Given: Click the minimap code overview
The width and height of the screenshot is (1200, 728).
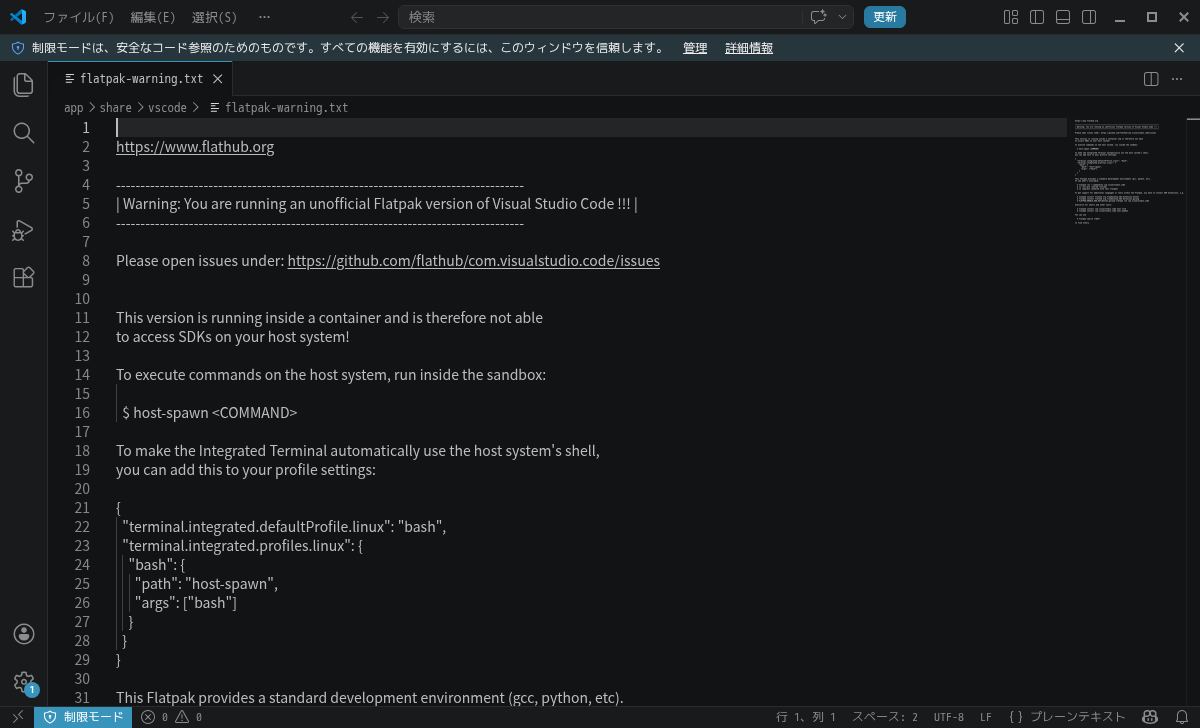Looking at the screenshot, I should pyautogui.click(x=1129, y=170).
